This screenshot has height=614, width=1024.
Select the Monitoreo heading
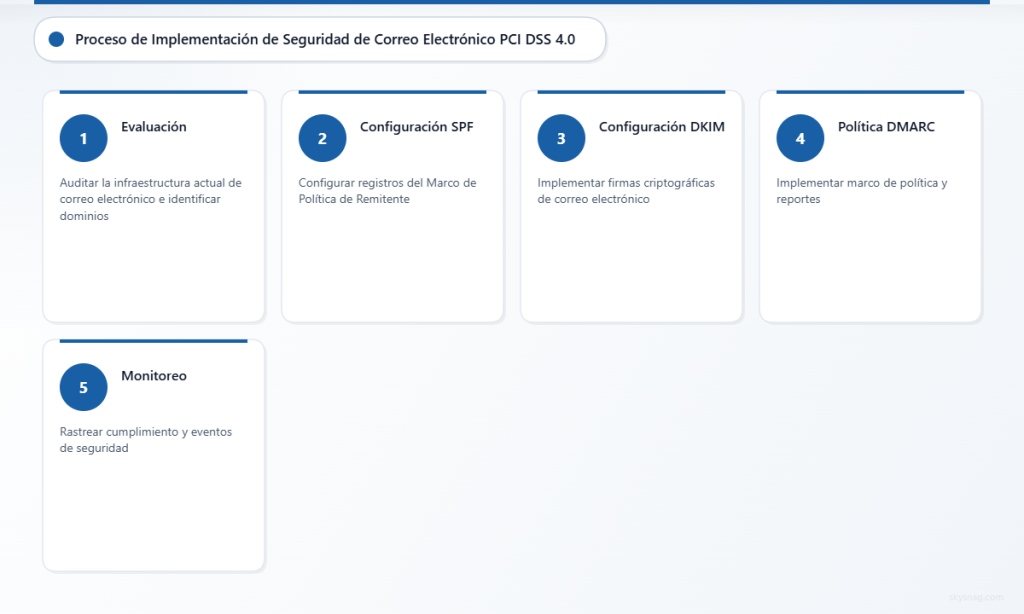tap(154, 376)
